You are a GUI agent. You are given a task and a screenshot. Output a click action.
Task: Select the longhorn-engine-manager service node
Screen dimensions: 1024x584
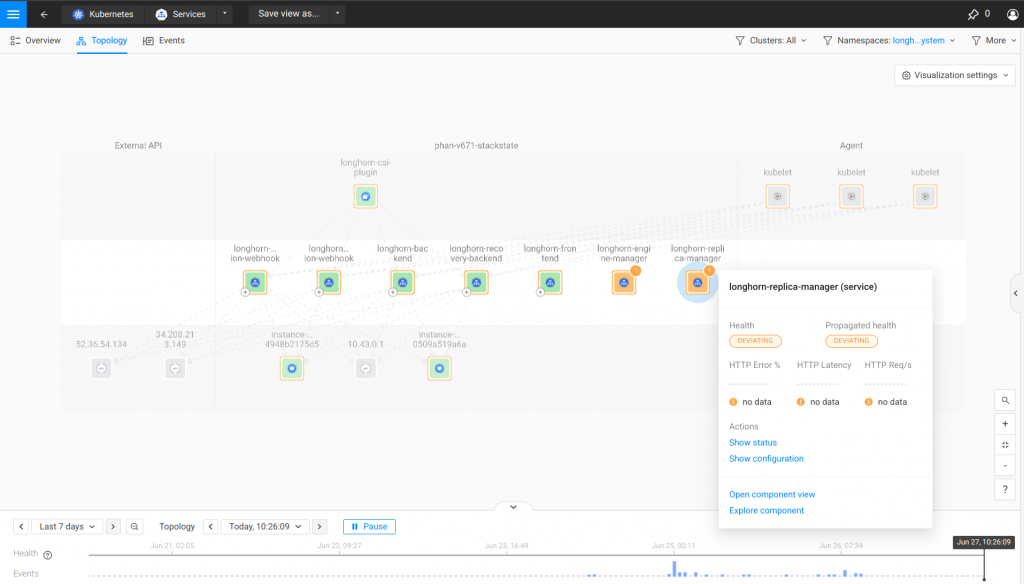click(x=623, y=283)
